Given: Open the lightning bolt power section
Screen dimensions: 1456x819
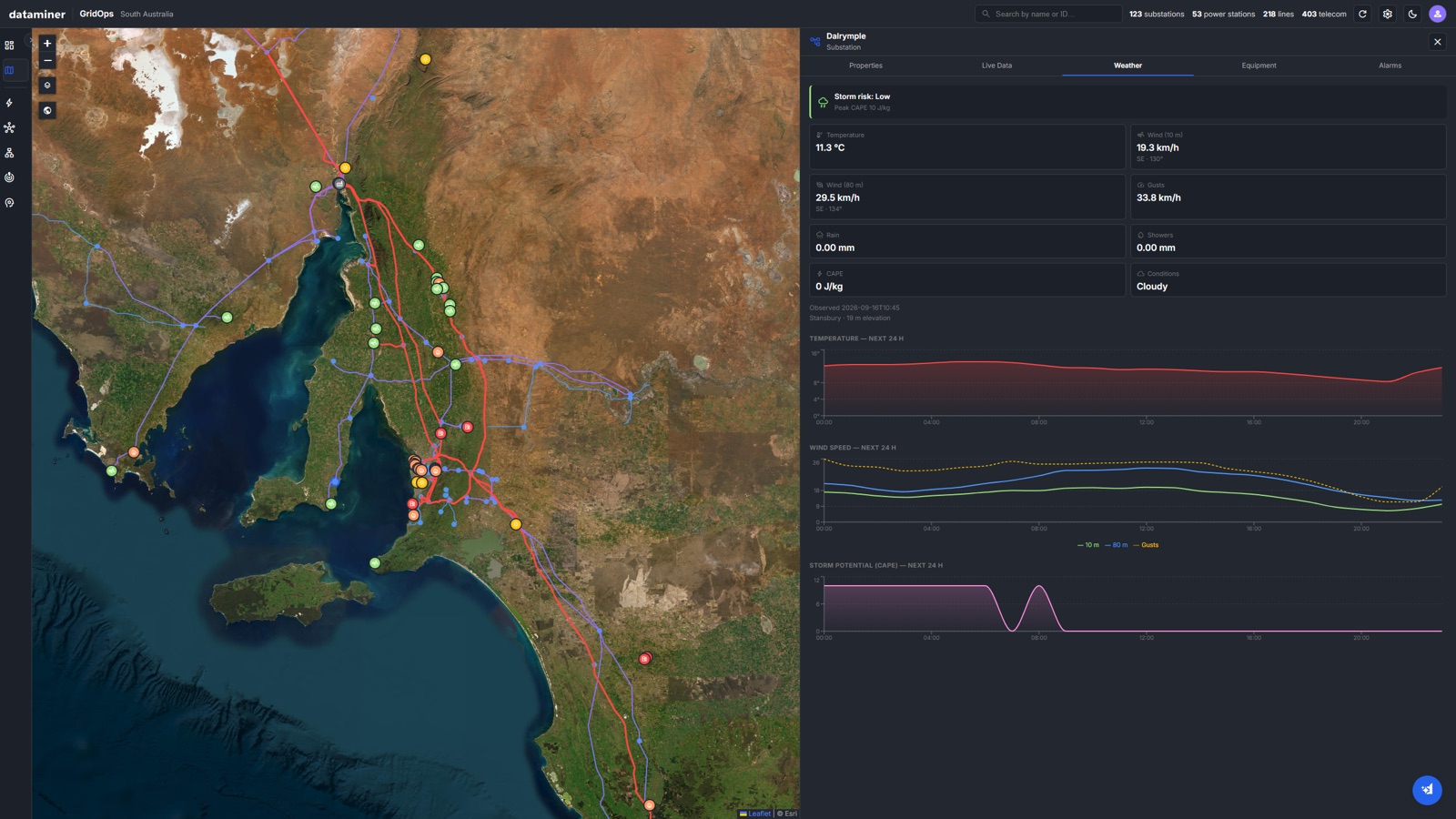Looking at the screenshot, I should (9, 103).
